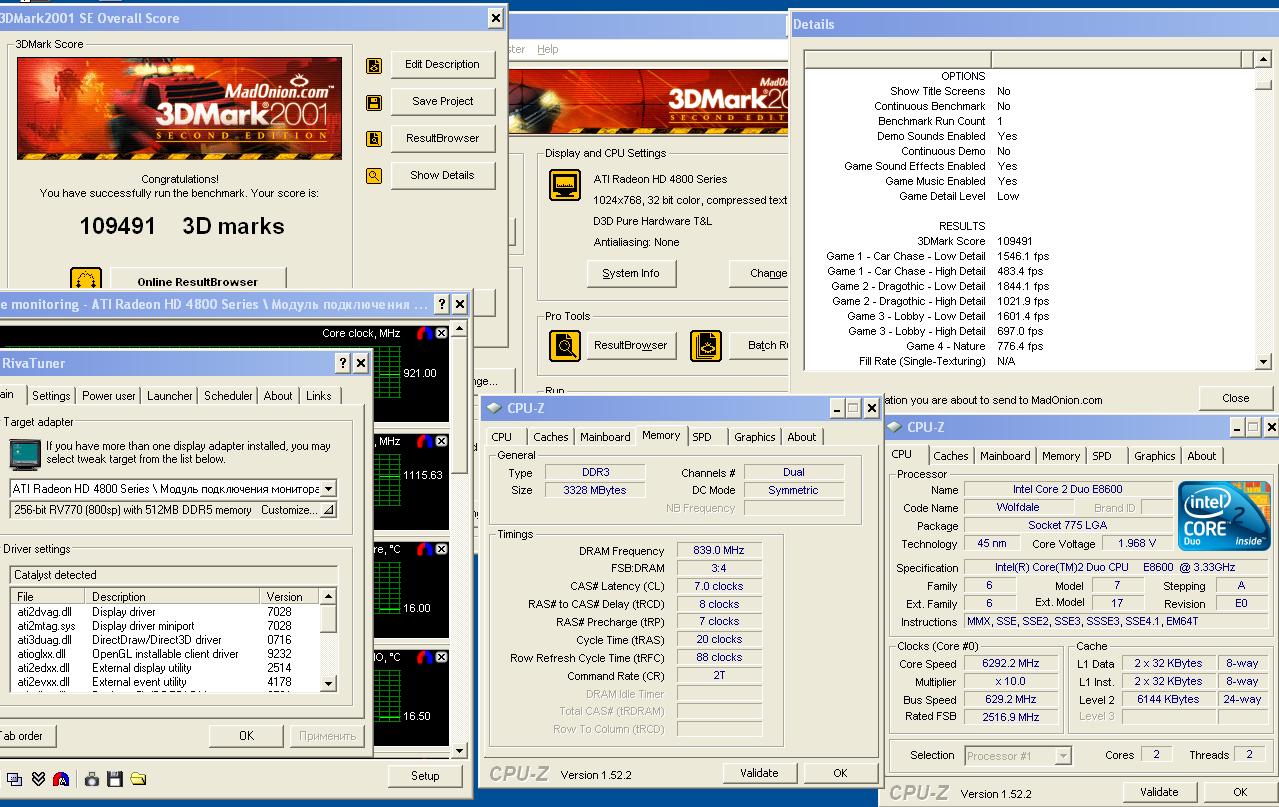Open the ATI Radeon HD 4800 adapter dropdown
Screen dimensions: 1279x807
328,489
